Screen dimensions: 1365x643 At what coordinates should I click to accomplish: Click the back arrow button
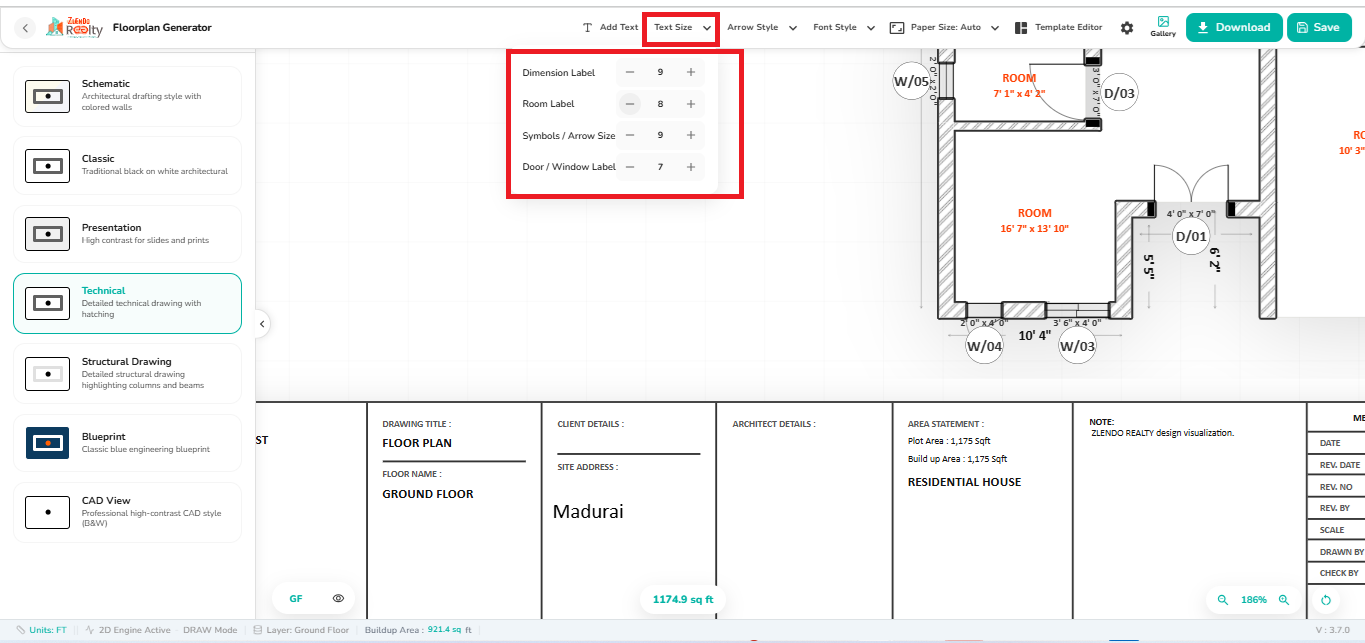pos(26,28)
